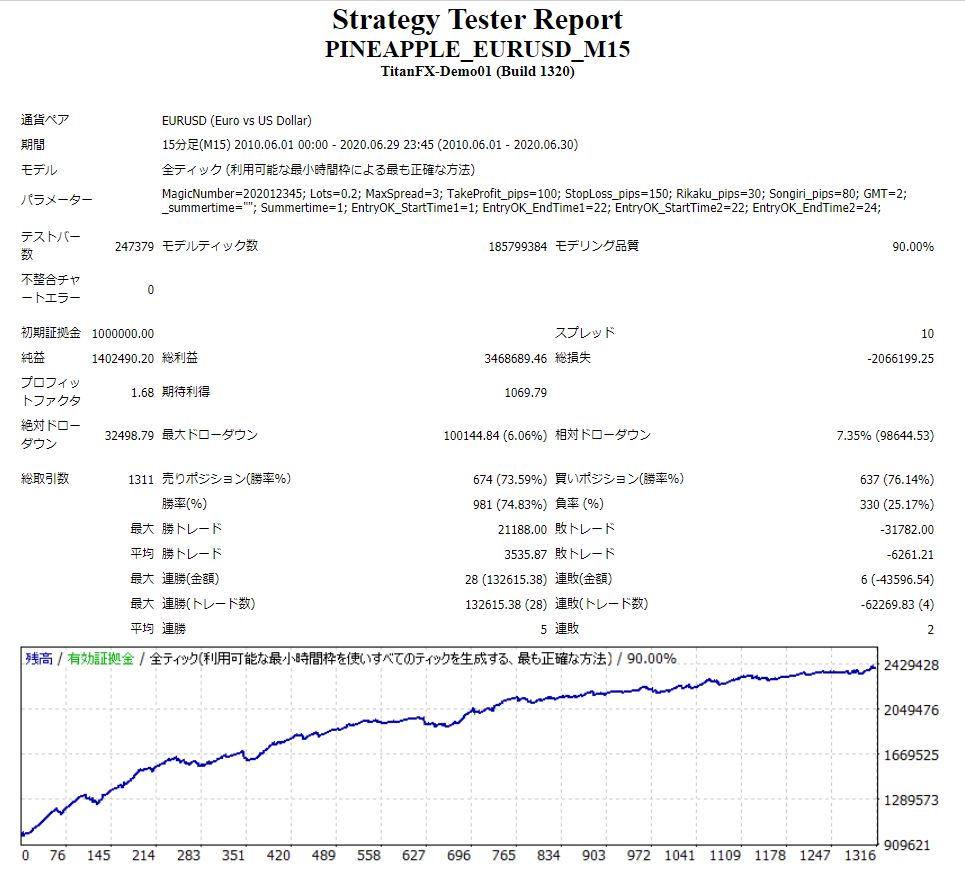The height and width of the screenshot is (871, 965).
Task: Click the profit factor value 1.68
Action: click(142, 392)
